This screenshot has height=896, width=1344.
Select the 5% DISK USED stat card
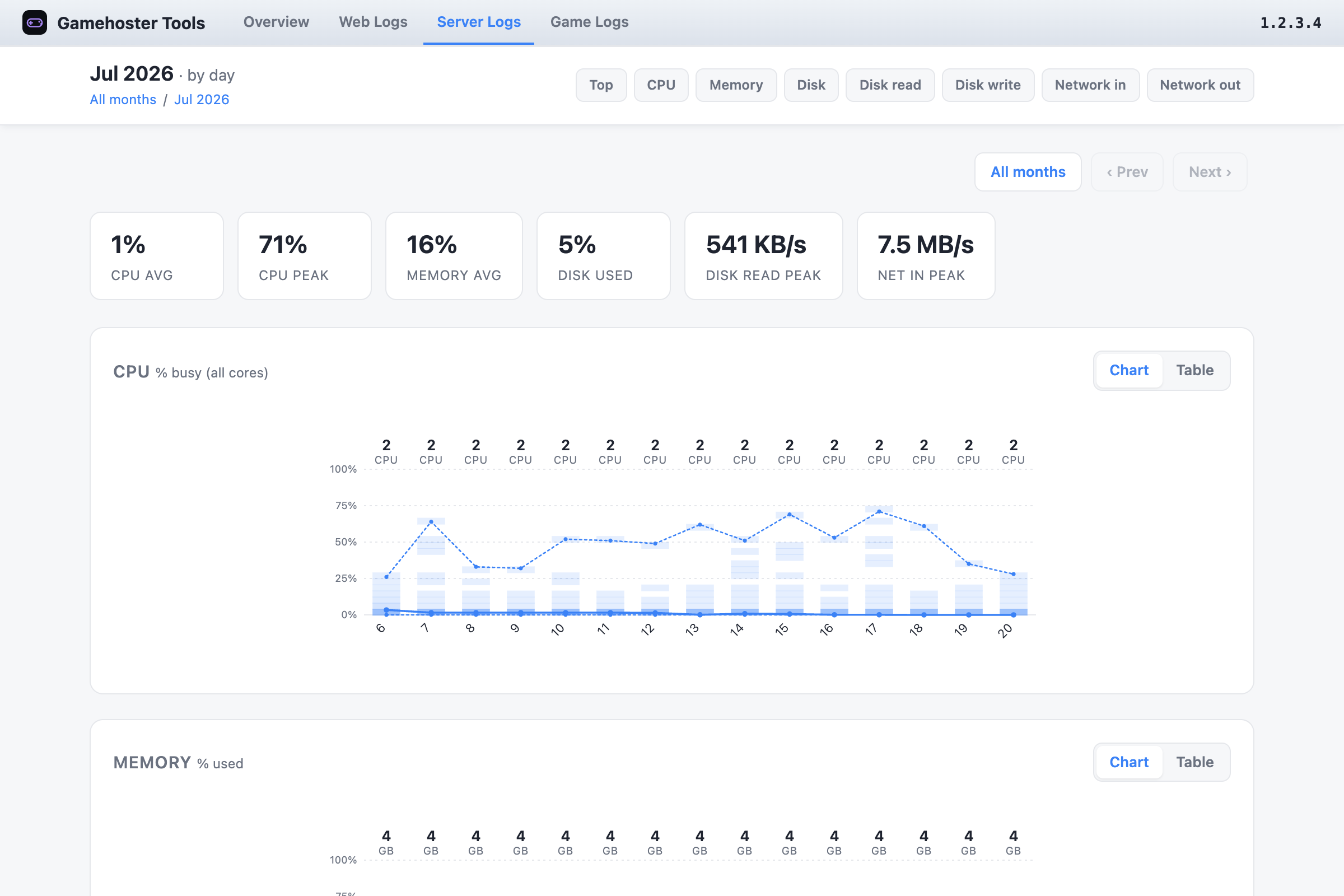click(604, 256)
